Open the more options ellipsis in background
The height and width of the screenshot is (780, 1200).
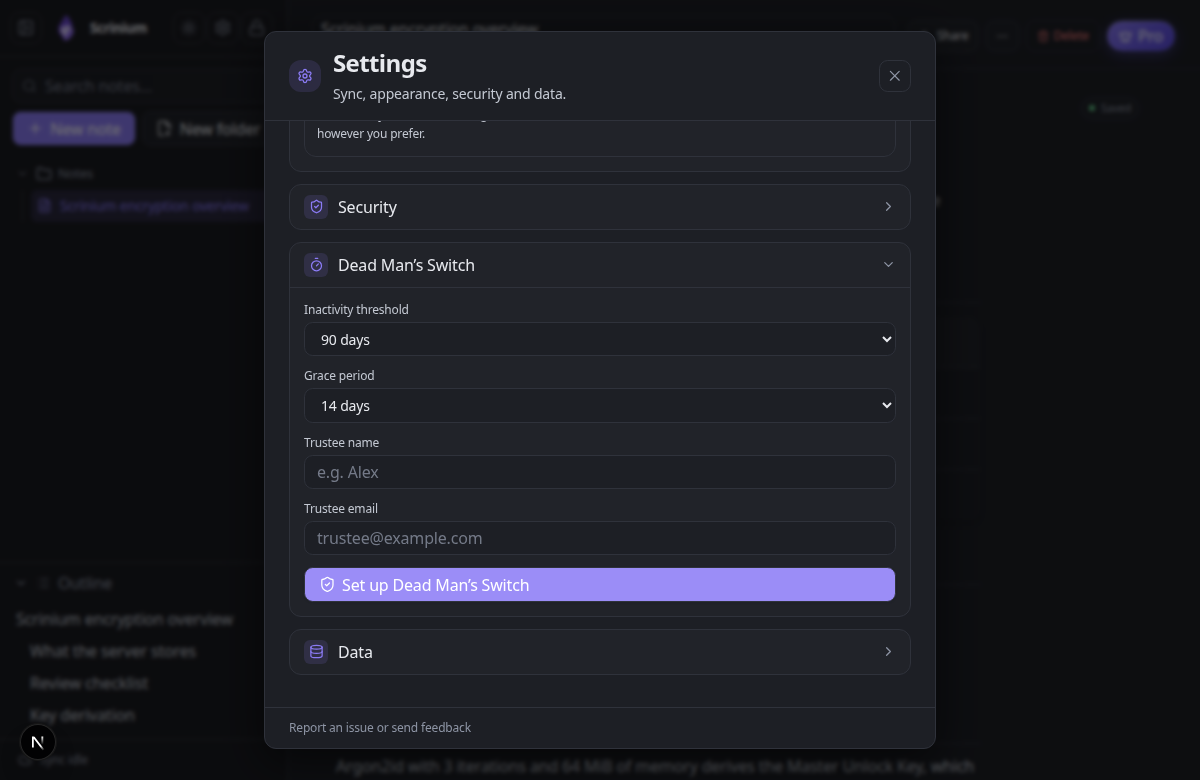tap(1001, 36)
